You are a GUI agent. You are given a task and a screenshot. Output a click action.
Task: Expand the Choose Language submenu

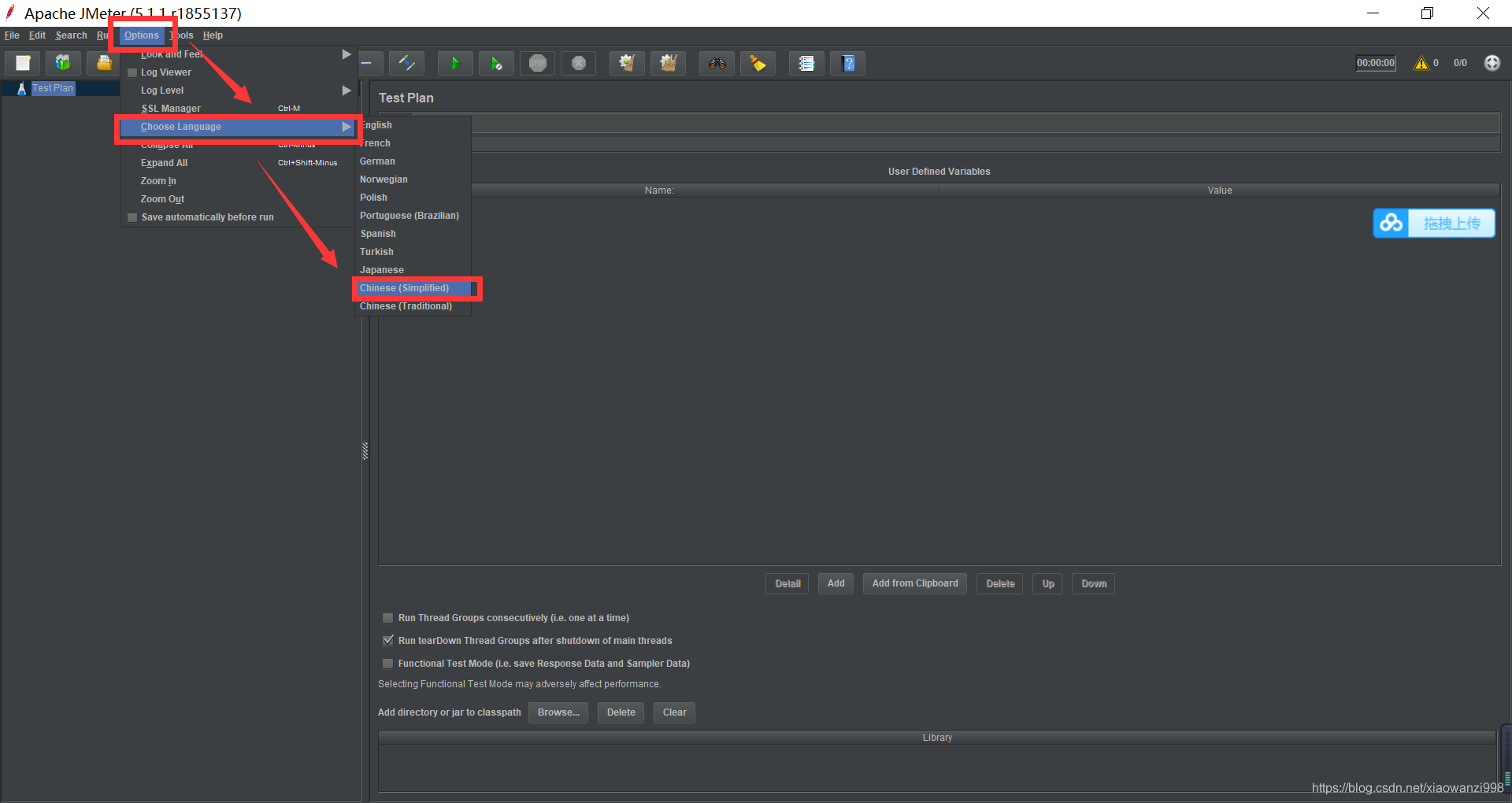(x=237, y=127)
